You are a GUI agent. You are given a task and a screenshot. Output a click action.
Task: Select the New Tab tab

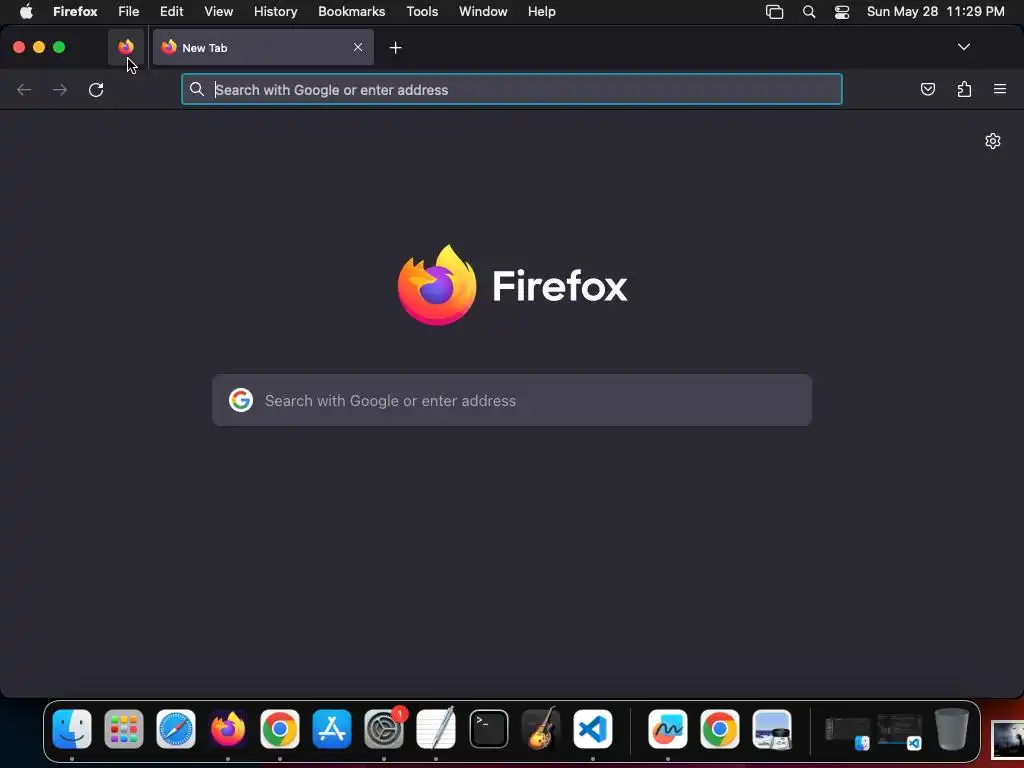click(263, 47)
